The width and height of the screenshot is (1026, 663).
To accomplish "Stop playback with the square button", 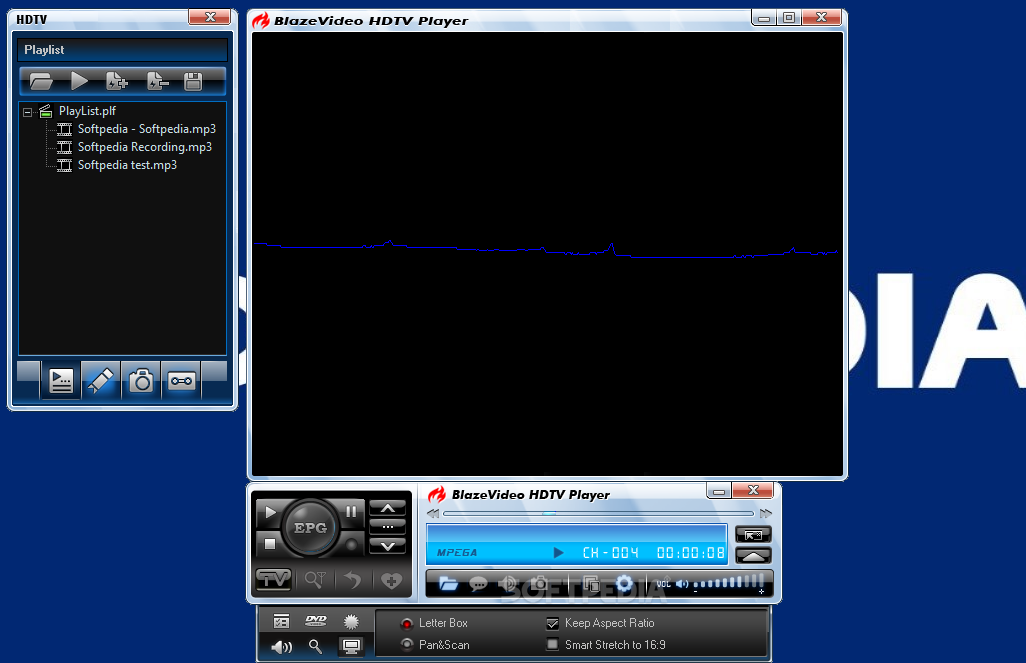I will tap(270, 543).
